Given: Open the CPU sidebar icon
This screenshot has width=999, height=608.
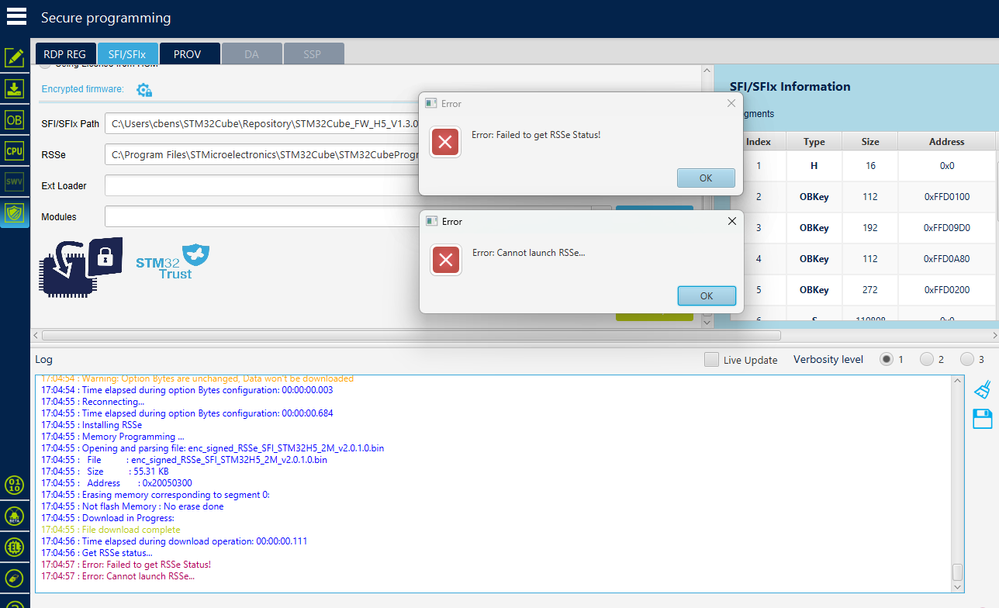Looking at the screenshot, I should click(x=14, y=151).
